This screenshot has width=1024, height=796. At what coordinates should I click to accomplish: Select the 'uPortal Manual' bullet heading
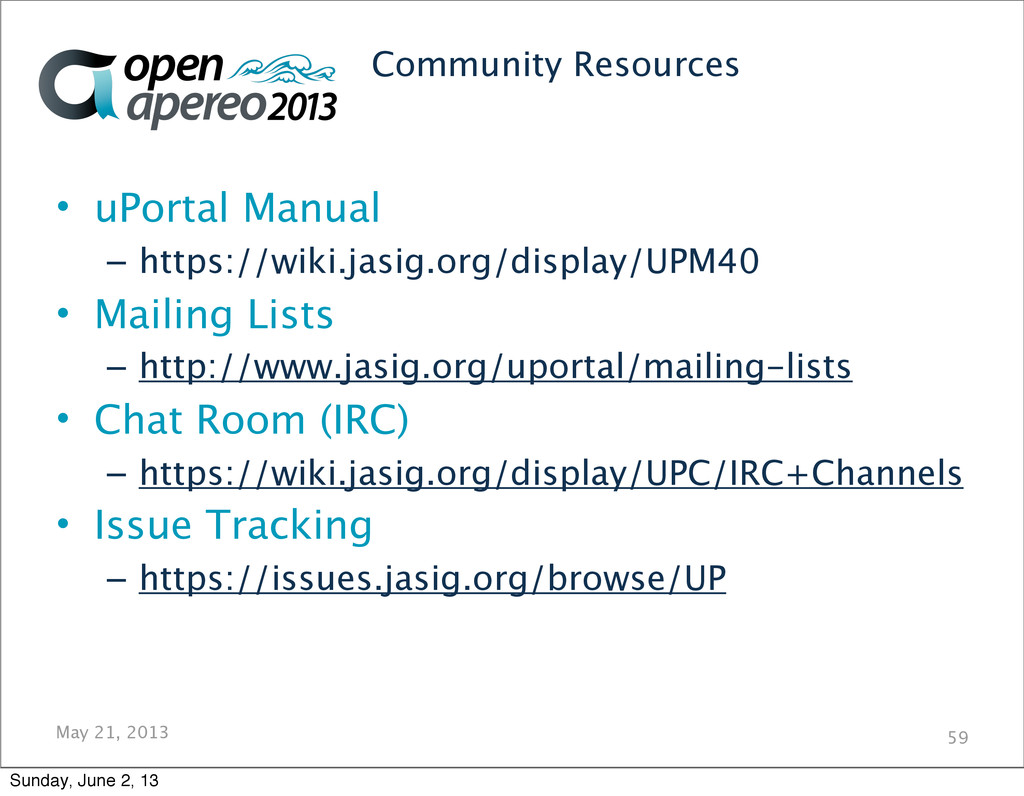point(237,208)
